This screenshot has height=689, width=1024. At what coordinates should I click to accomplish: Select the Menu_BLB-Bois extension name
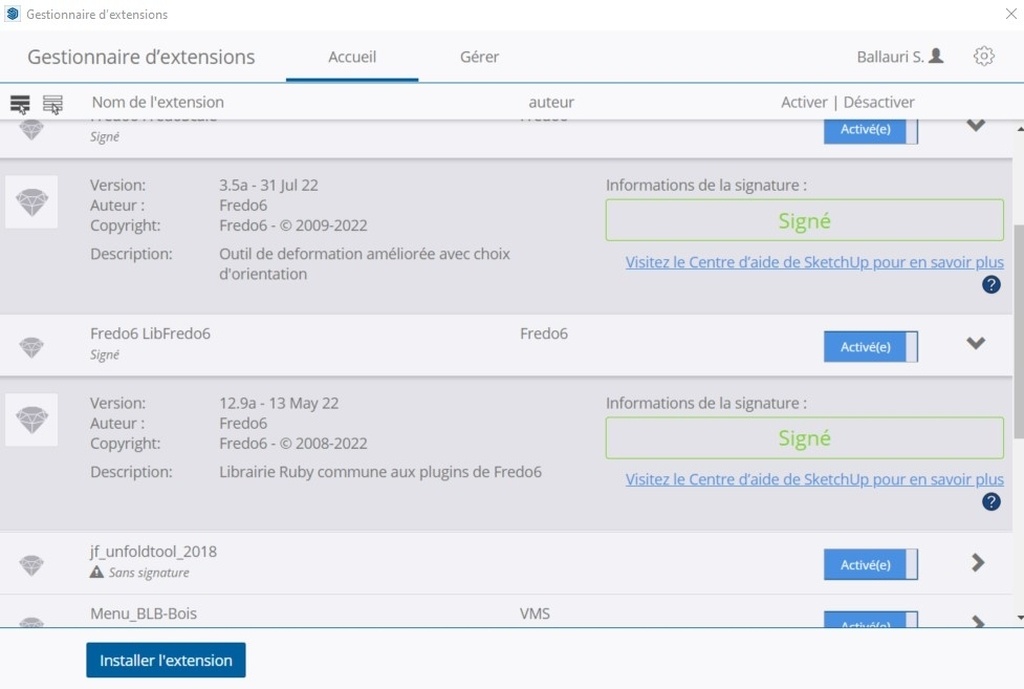click(143, 613)
